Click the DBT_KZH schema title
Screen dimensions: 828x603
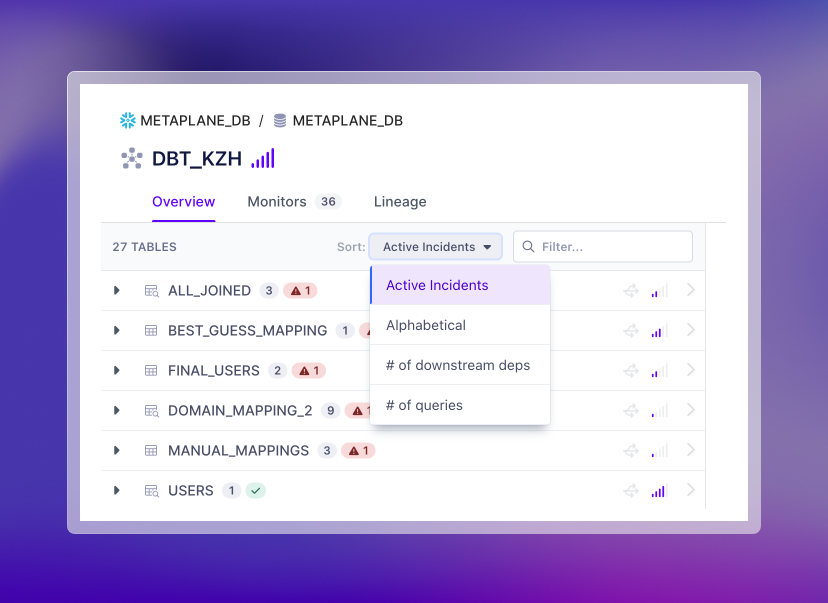(196, 159)
